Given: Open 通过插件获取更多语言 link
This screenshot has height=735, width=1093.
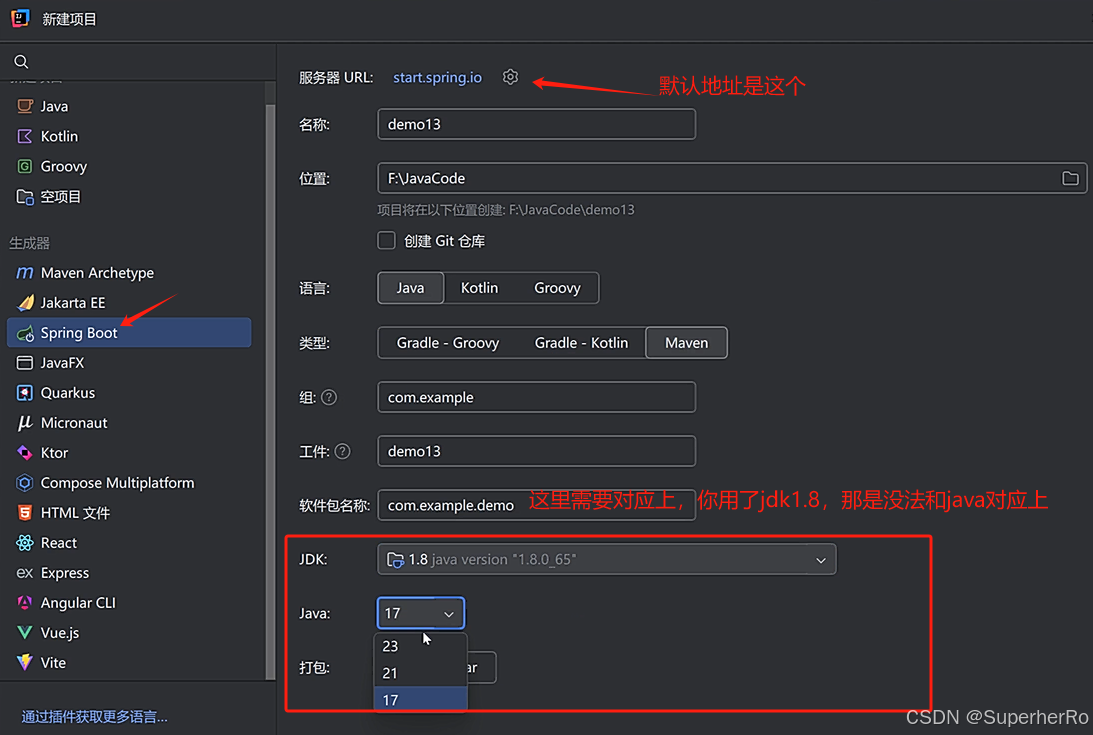Looking at the screenshot, I should pyautogui.click(x=94, y=717).
